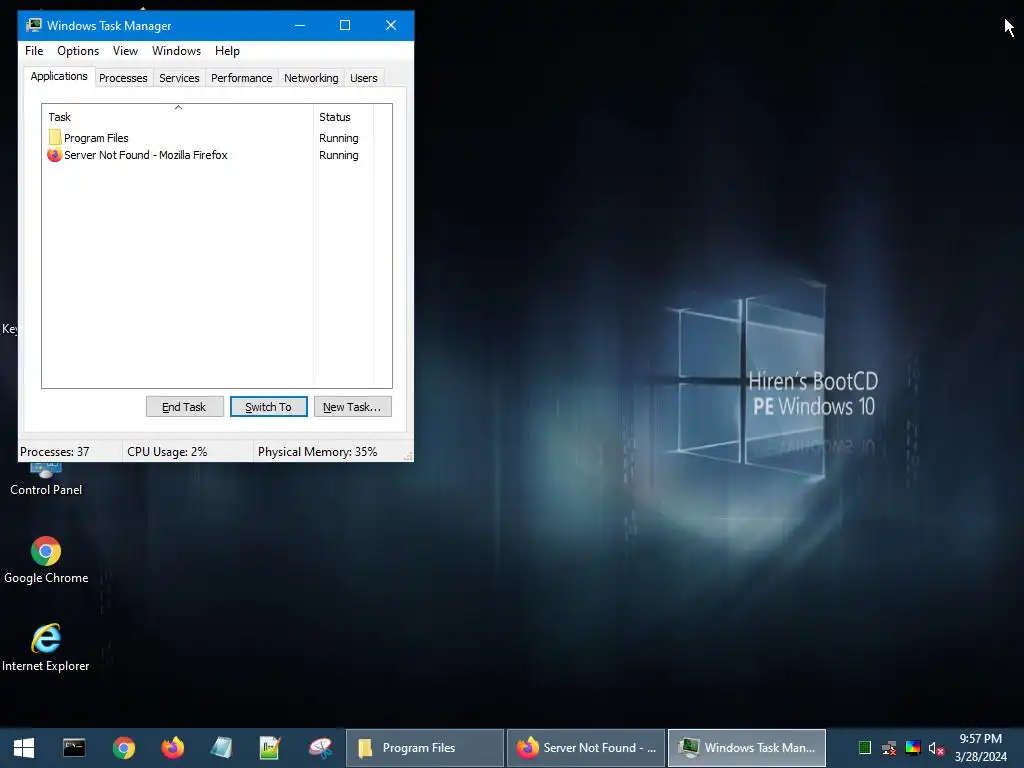Select the Applications tab
This screenshot has width=1024, height=768.
tap(59, 76)
